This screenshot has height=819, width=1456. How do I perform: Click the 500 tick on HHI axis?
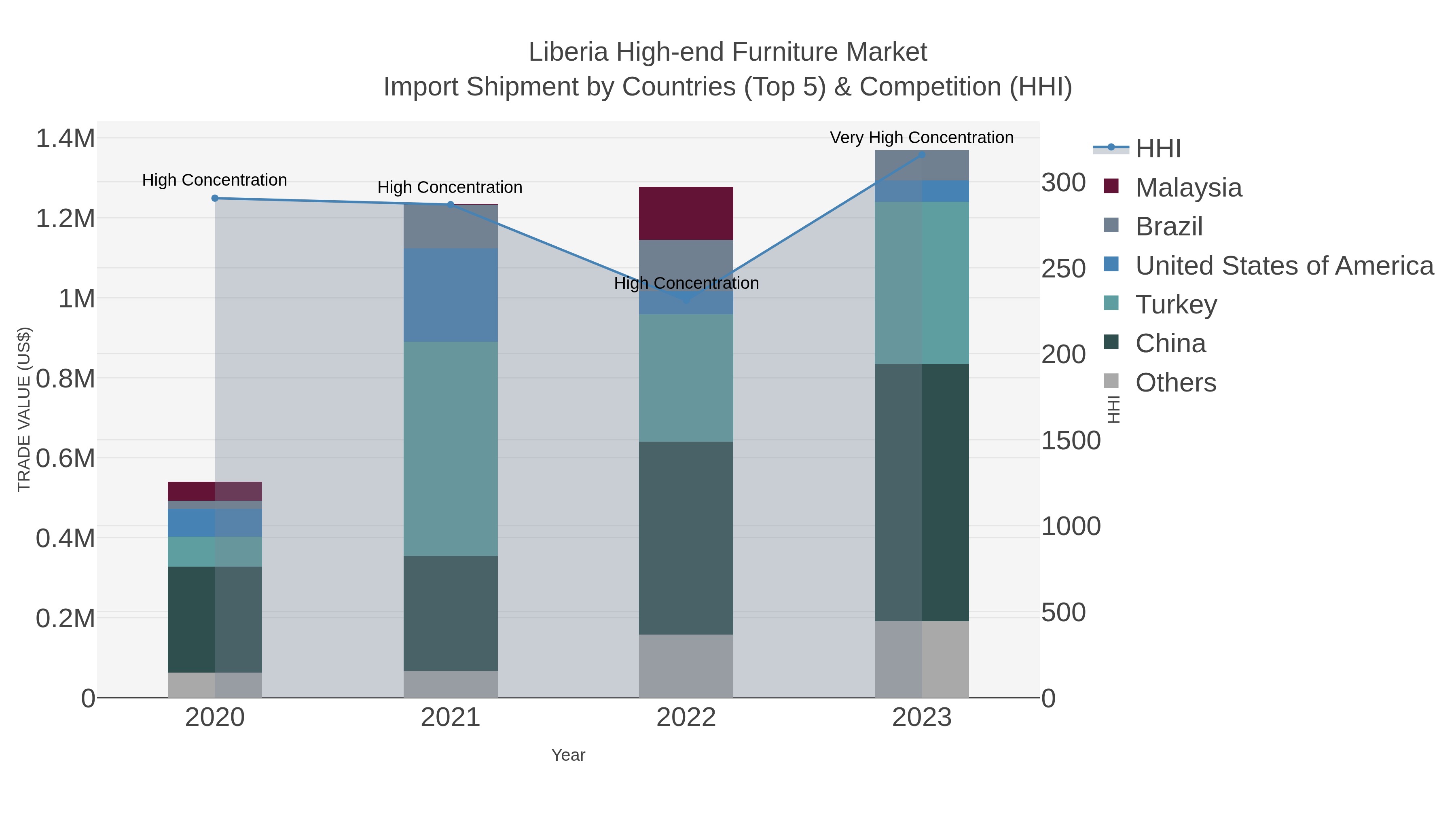pos(1064,612)
